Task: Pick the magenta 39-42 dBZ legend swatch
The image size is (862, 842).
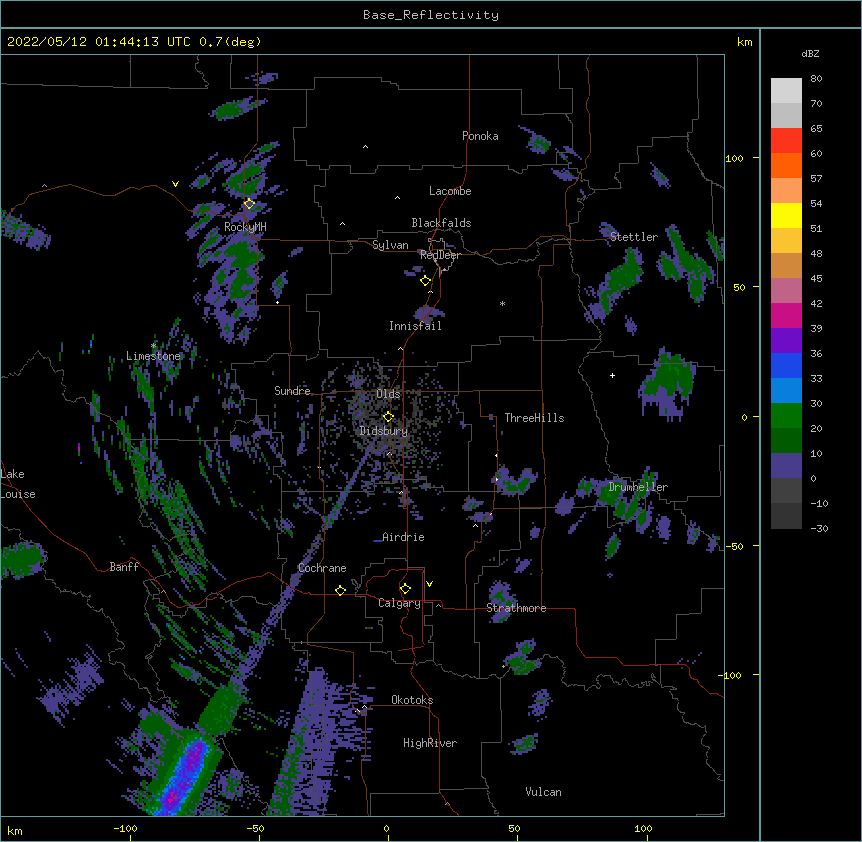Action: point(786,315)
